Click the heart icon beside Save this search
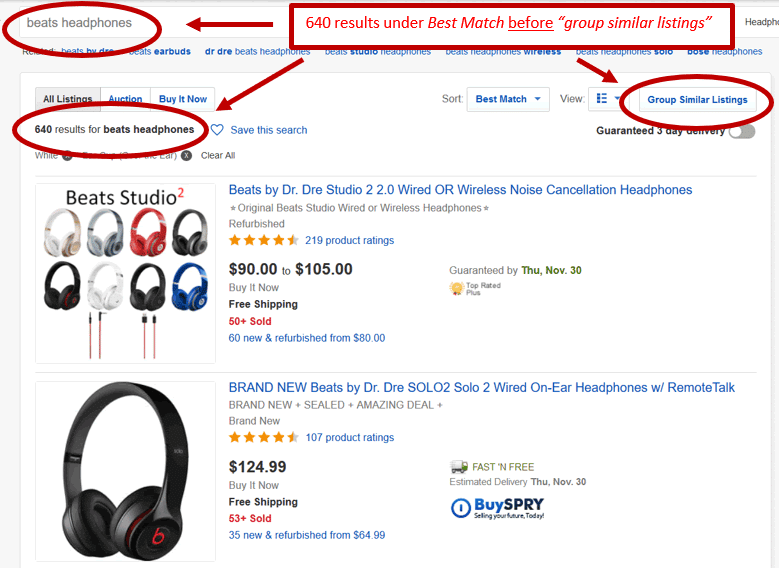The width and height of the screenshot is (779, 568). pyautogui.click(x=217, y=130)
